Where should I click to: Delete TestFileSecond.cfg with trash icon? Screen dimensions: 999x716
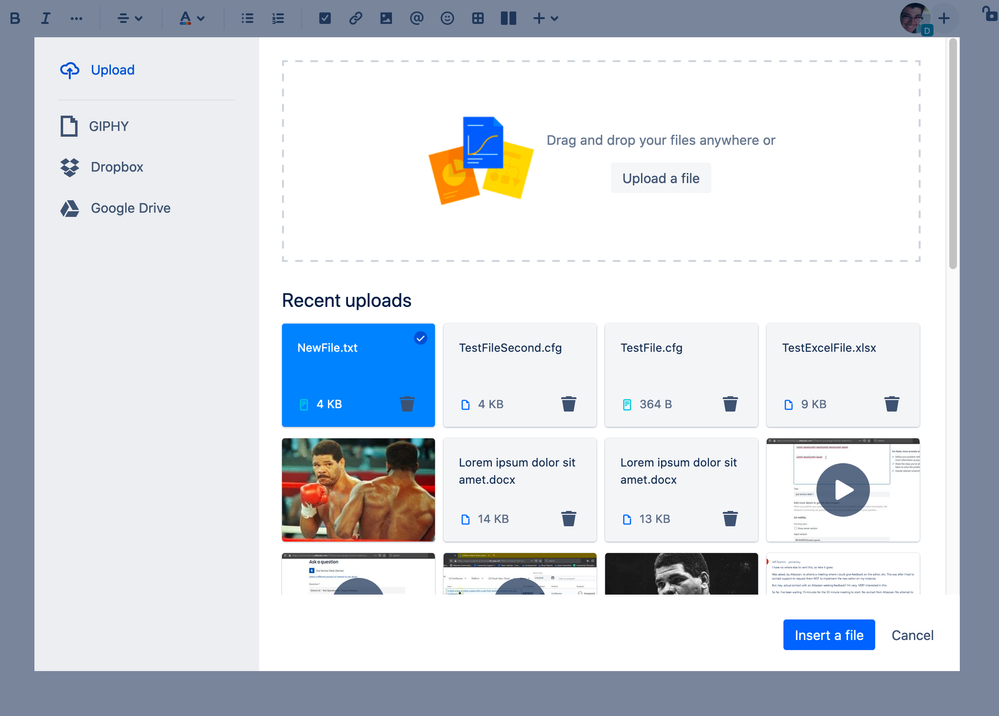pos(569,404)
